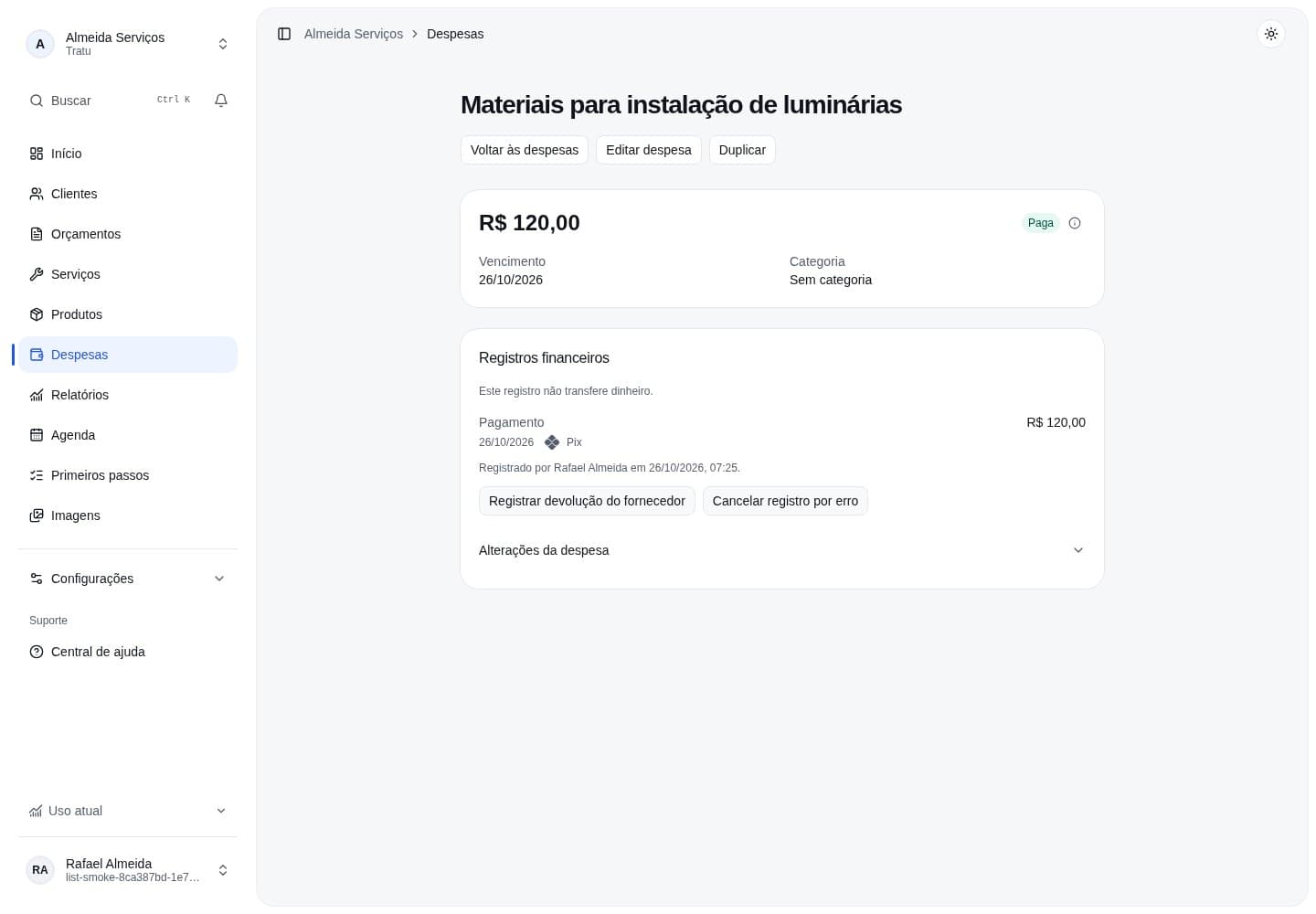This screenshot has height=914, width=1316.
Task: Click the Almeida Serviços breadcrumb link
Action: [x=354, y=34]
